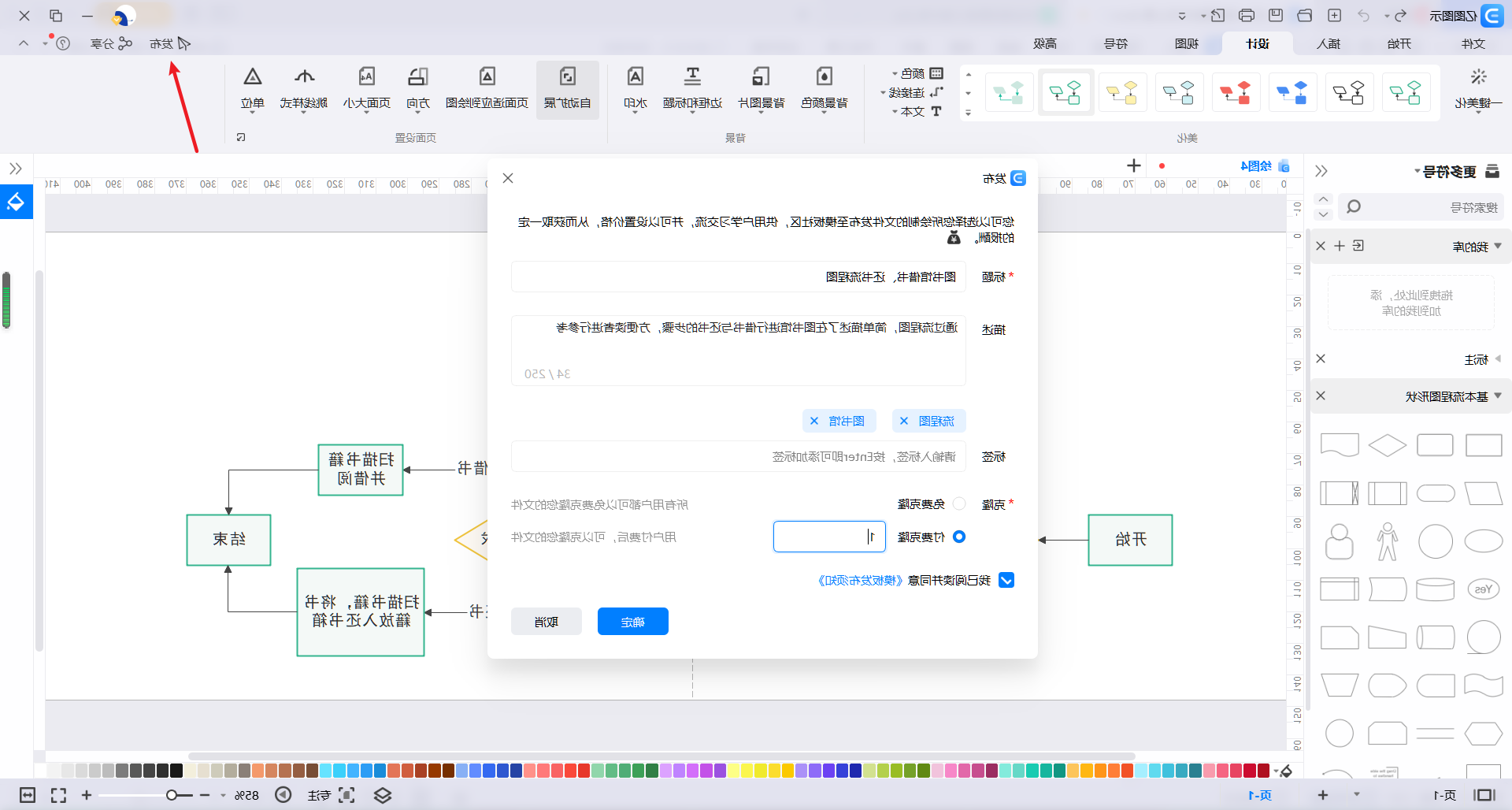1512x810 pixels.
Task: Click the search magnifier in symbol panel
Action: coord(1354,206)
